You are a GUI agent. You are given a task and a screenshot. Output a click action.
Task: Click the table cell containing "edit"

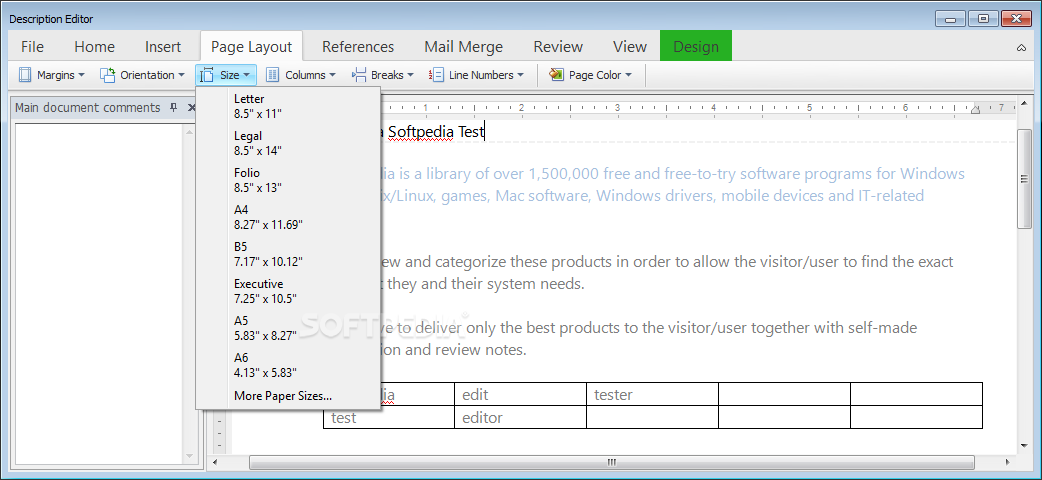tap(521, 394)
